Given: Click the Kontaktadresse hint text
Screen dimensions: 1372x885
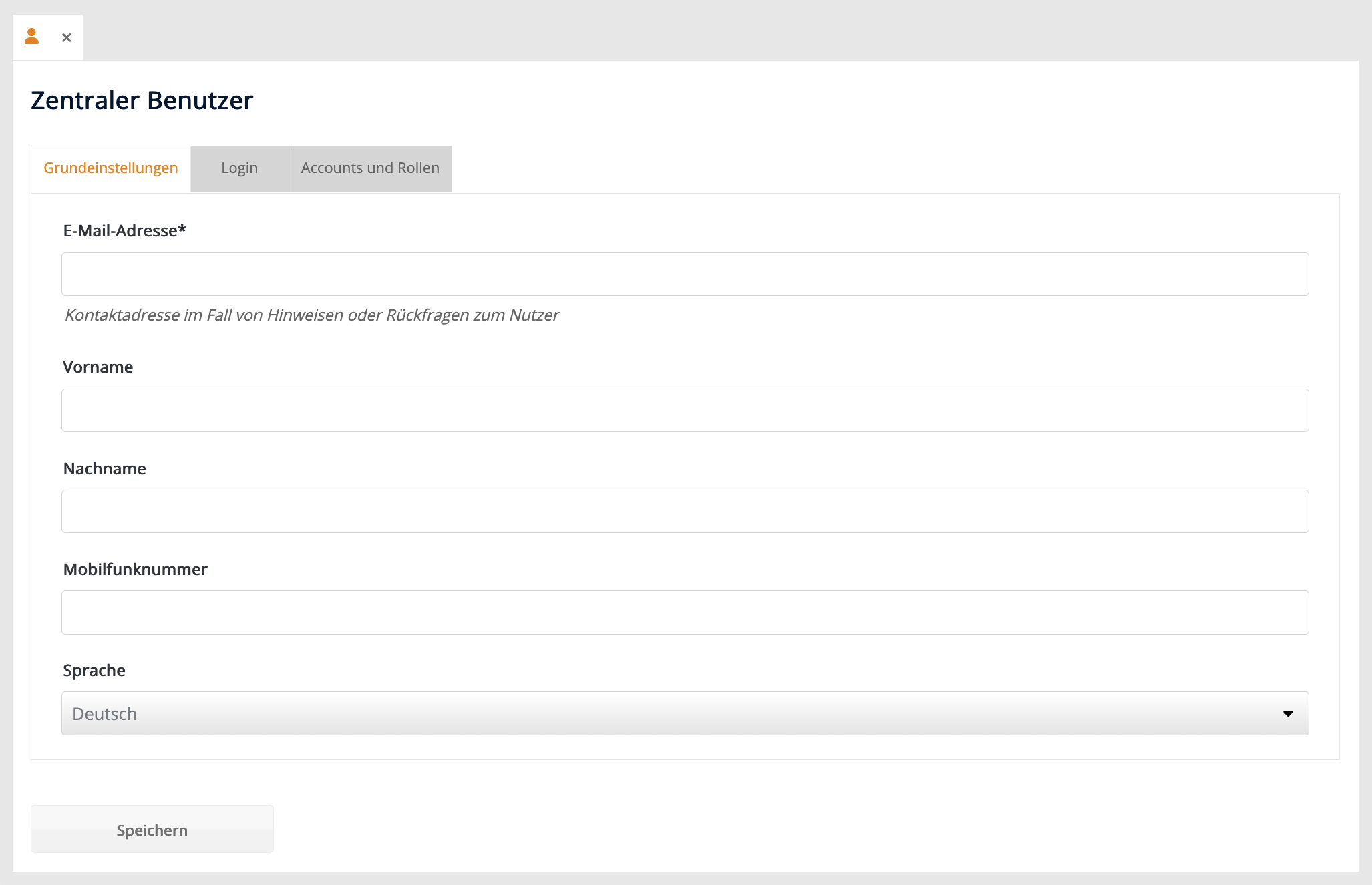Looking at the screenshot, I should pos(312,315).
